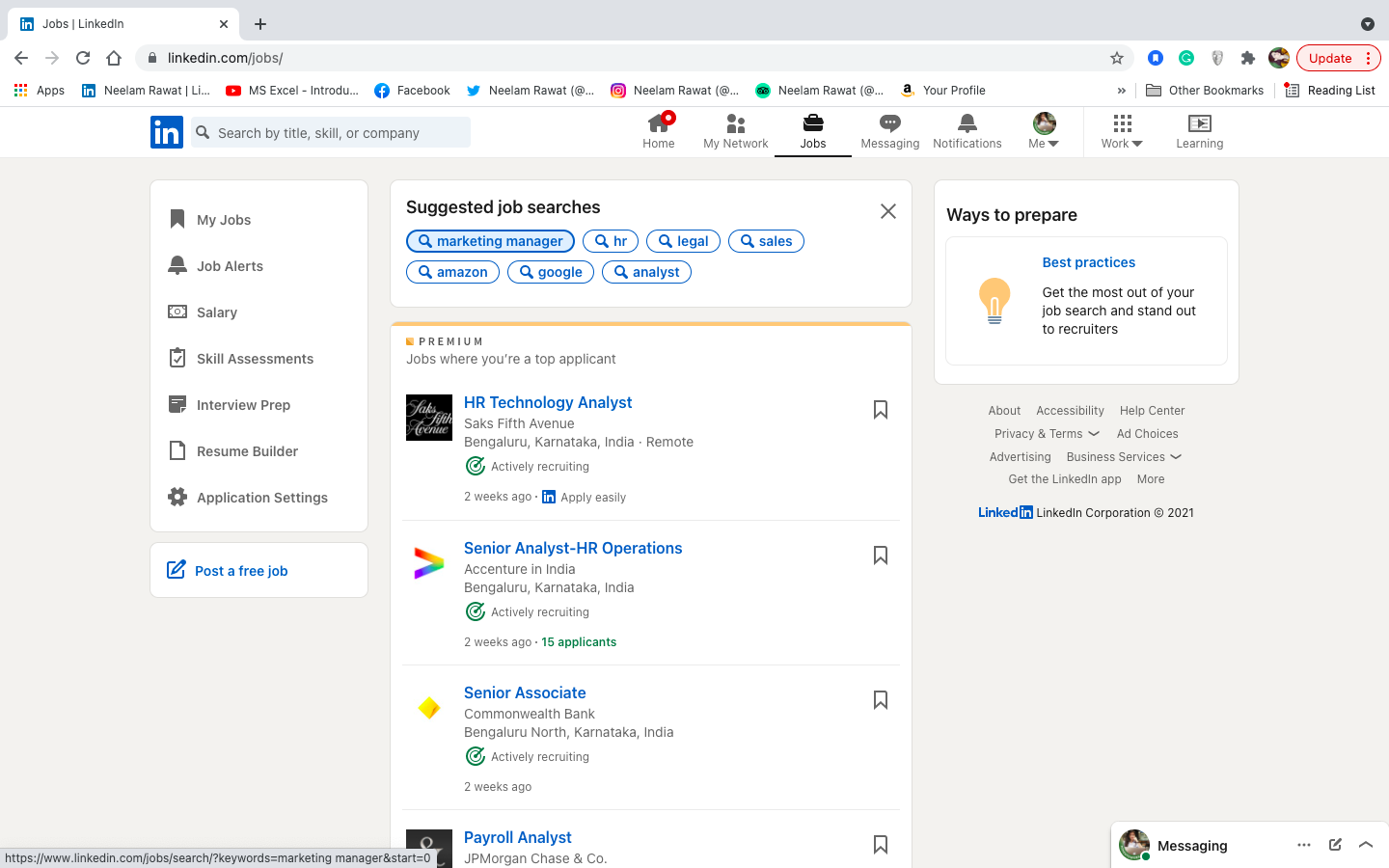Image resolution: width=1389 pixels, height=868 pixels.
Task: Expand Business Services footer menu
Action: (x=1124, y=457)
